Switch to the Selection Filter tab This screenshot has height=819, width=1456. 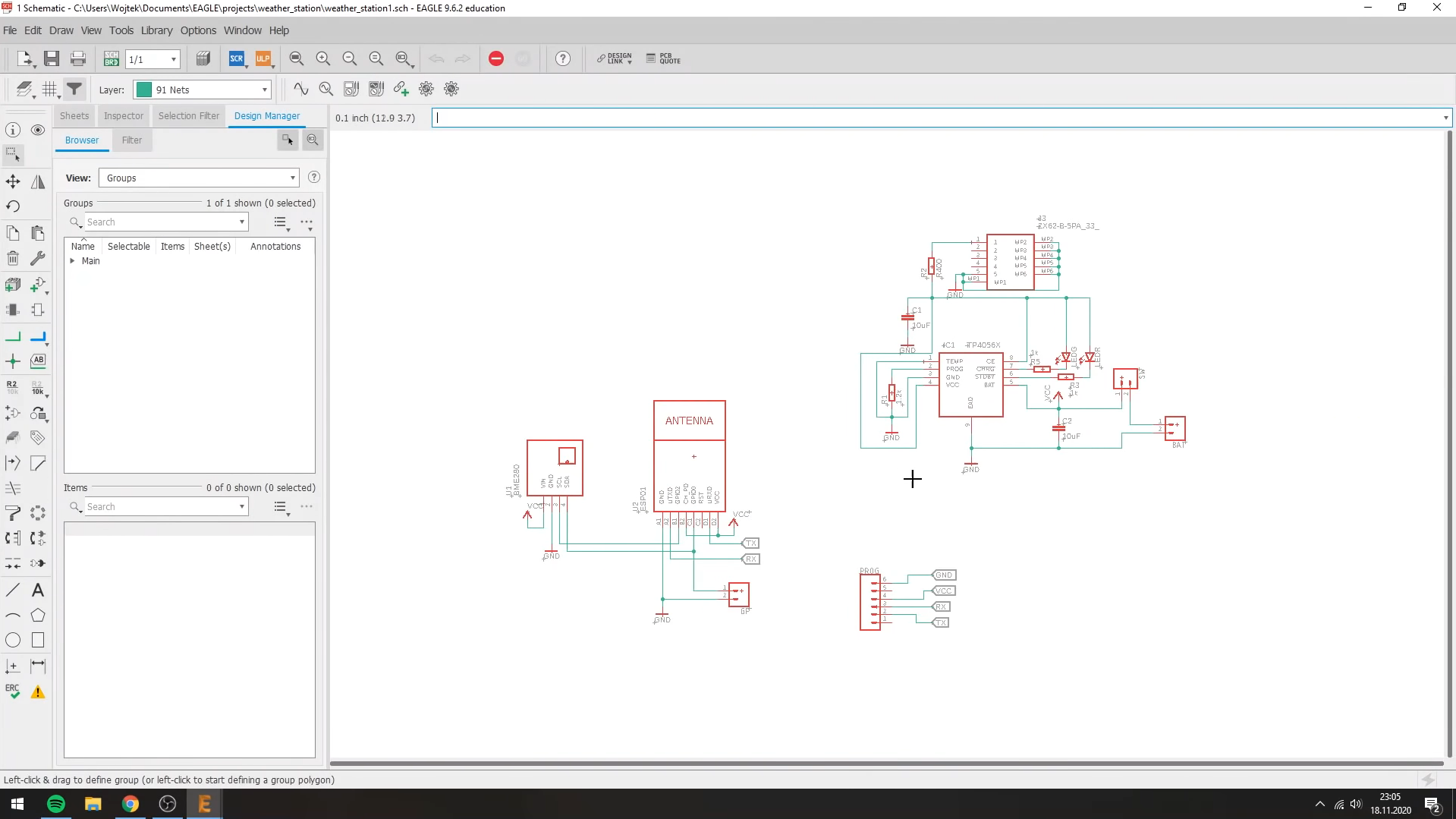[x=189, y=116]
